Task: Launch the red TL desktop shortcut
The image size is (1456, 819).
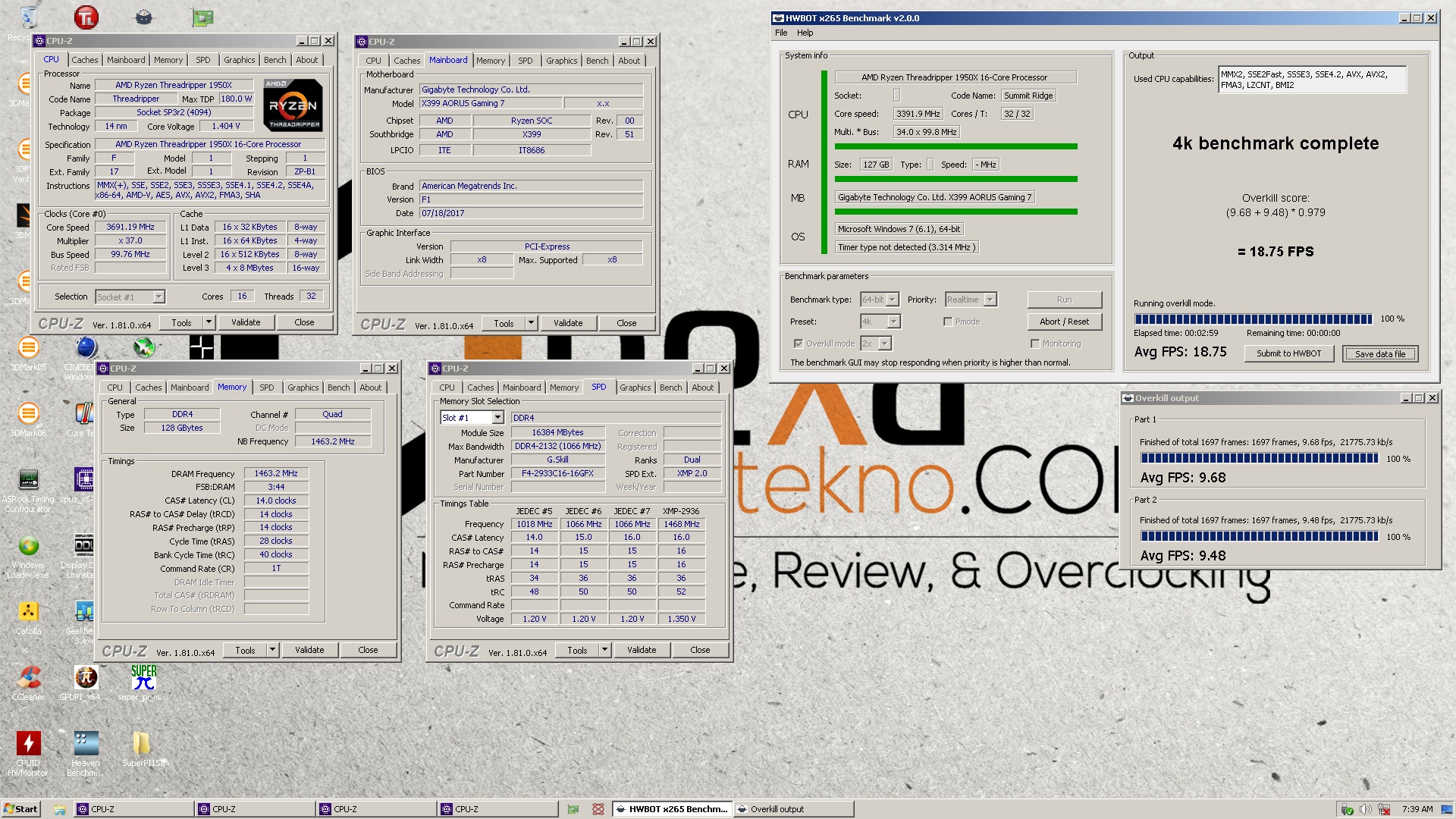Action: [86, 17]
